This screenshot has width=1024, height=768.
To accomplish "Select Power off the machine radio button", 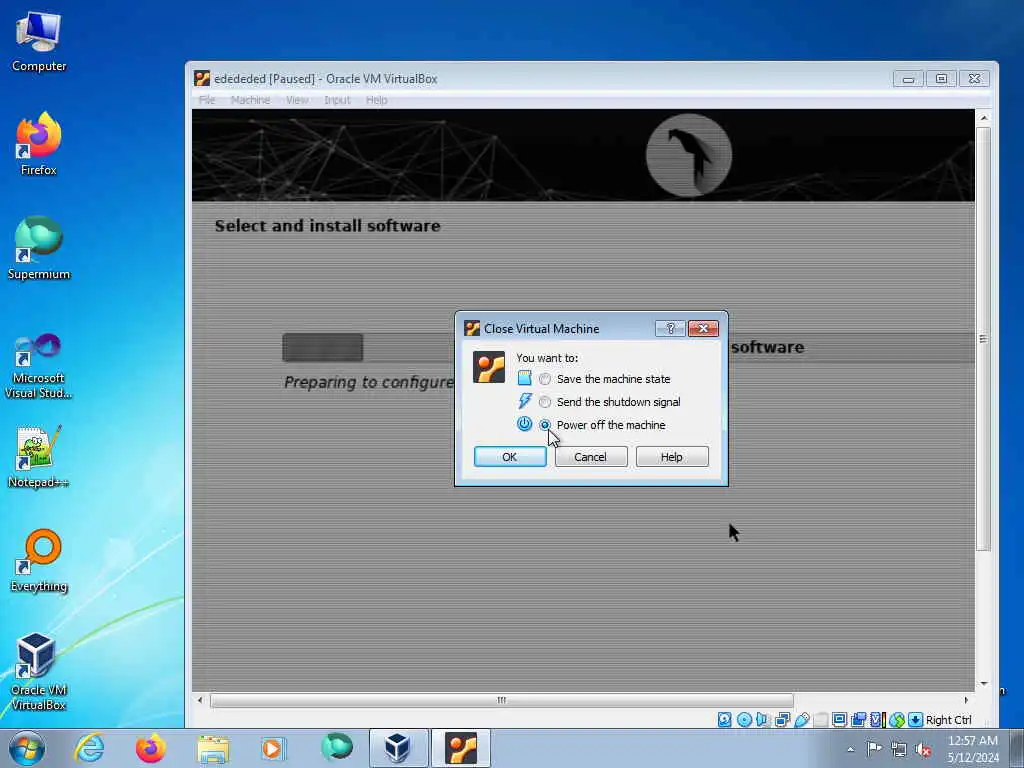I will (545, 424).
